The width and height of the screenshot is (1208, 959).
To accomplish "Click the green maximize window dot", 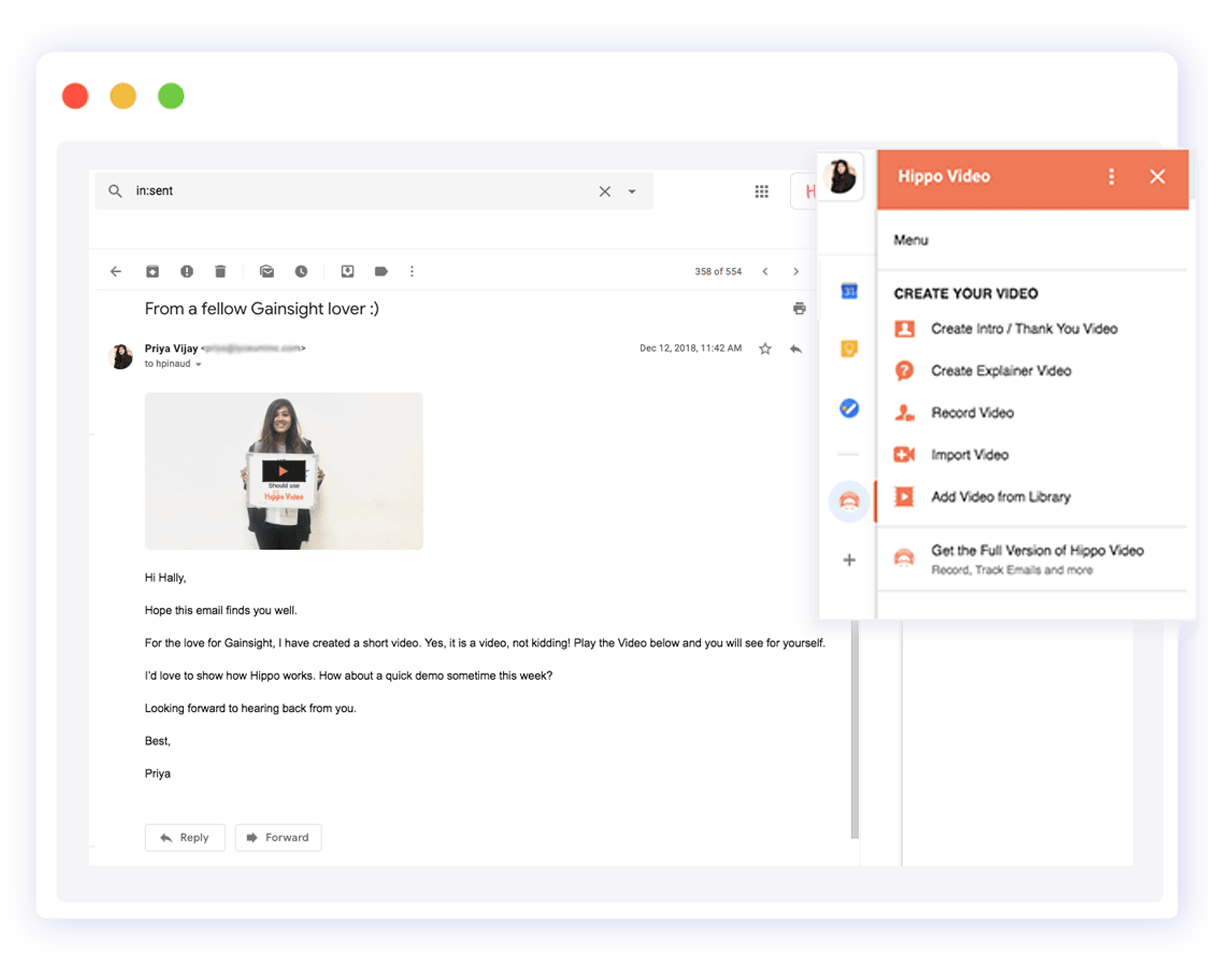I will 171,96.
